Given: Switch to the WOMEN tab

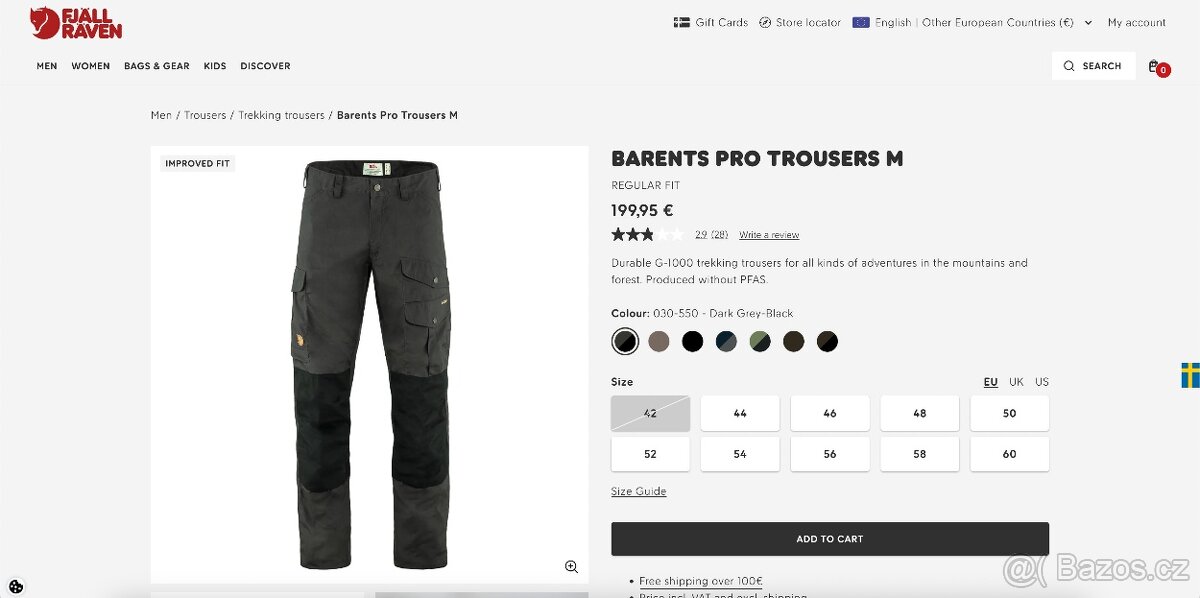Looking at the screenshot, I should [x=90, y=66].
